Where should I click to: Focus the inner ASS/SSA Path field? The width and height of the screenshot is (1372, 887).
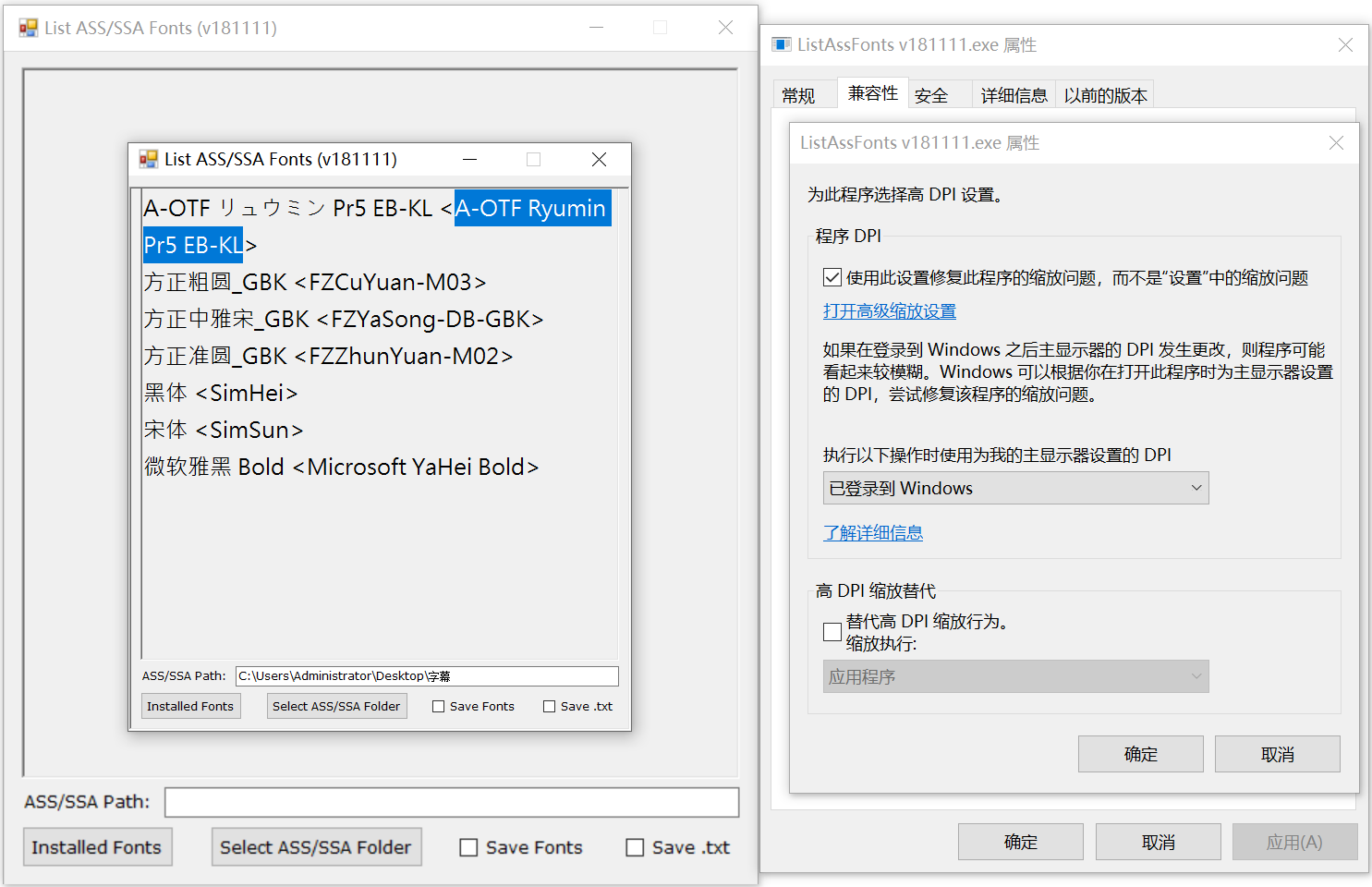point(427,676)
